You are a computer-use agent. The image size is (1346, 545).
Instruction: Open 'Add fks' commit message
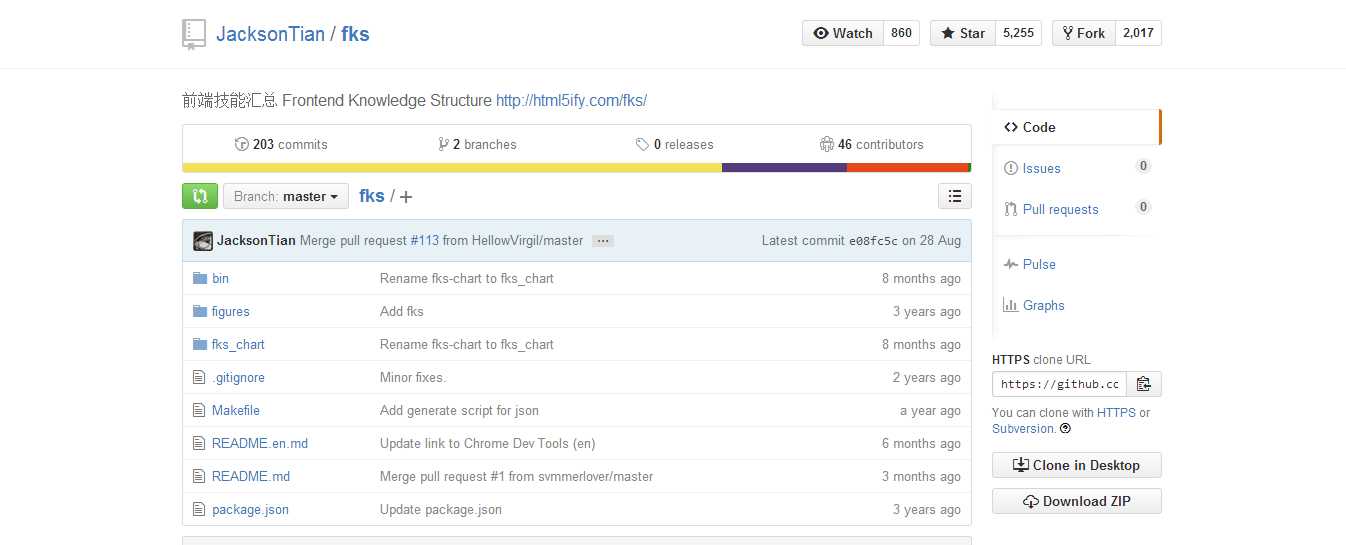coord(402,311)
